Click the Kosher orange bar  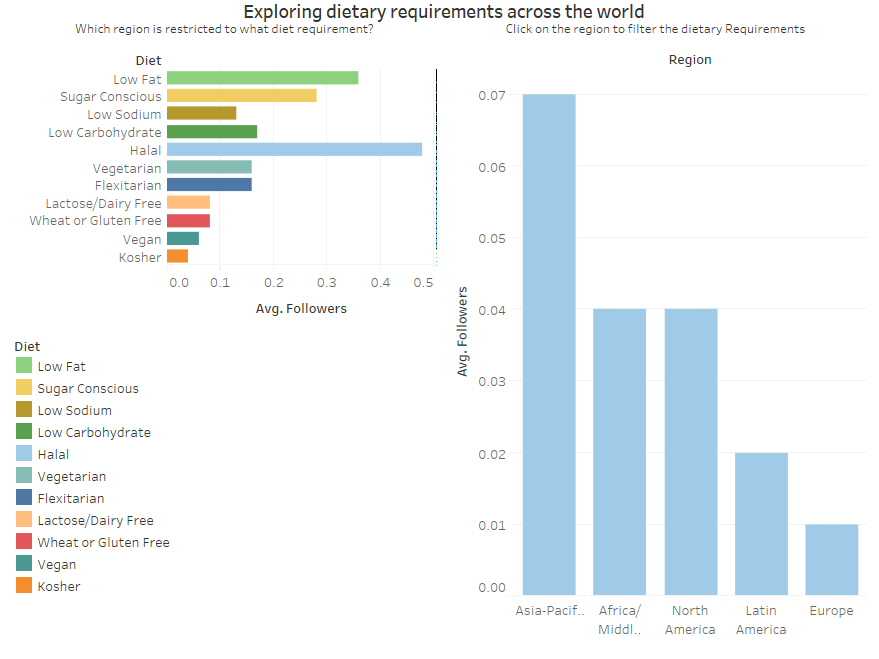click(x=177, y=256)
